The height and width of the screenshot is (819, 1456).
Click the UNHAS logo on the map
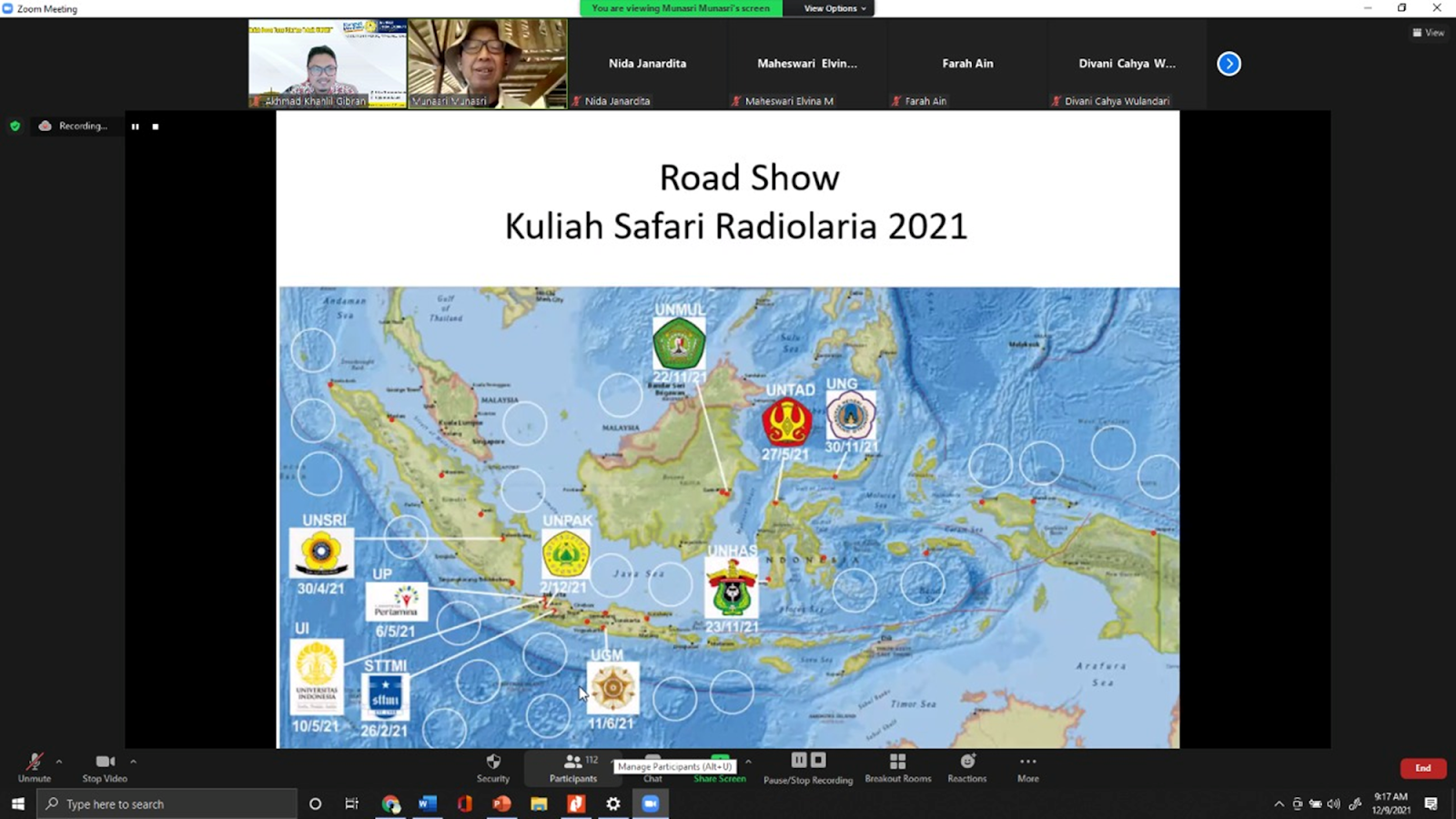[x=732, y=588]
